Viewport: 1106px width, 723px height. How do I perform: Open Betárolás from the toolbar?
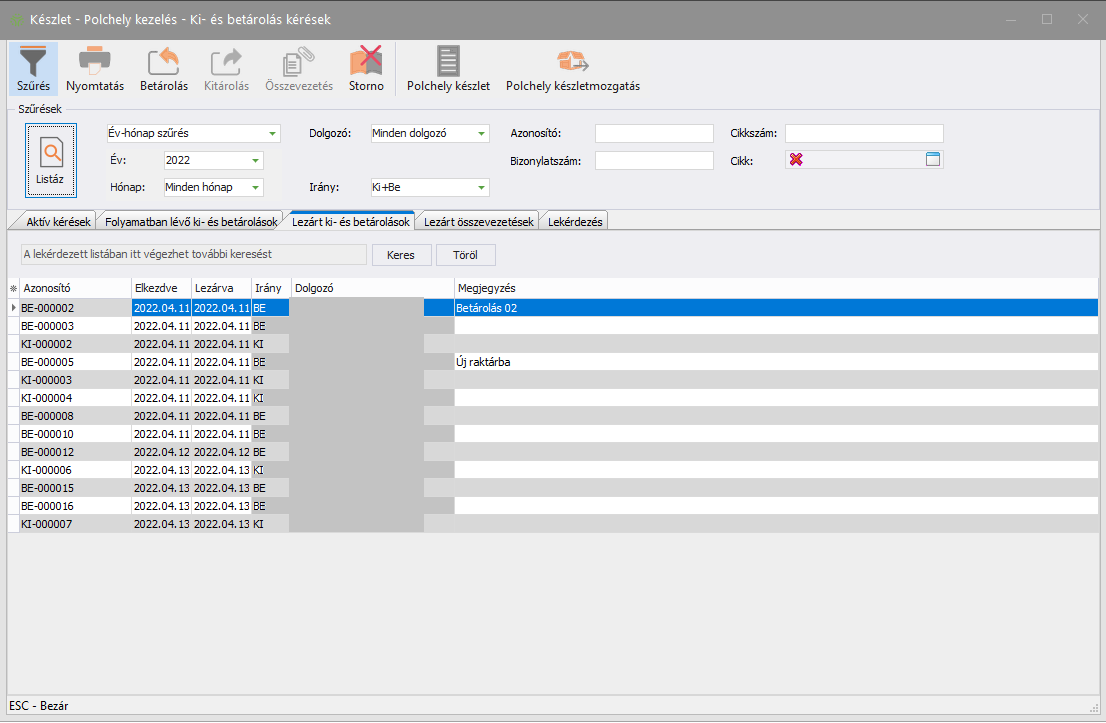pyautogui.click(x=164, y=62)
